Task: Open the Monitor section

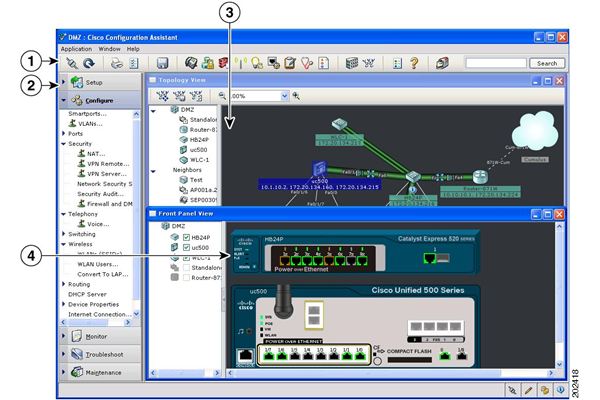Action: click(x=101, y=336)
